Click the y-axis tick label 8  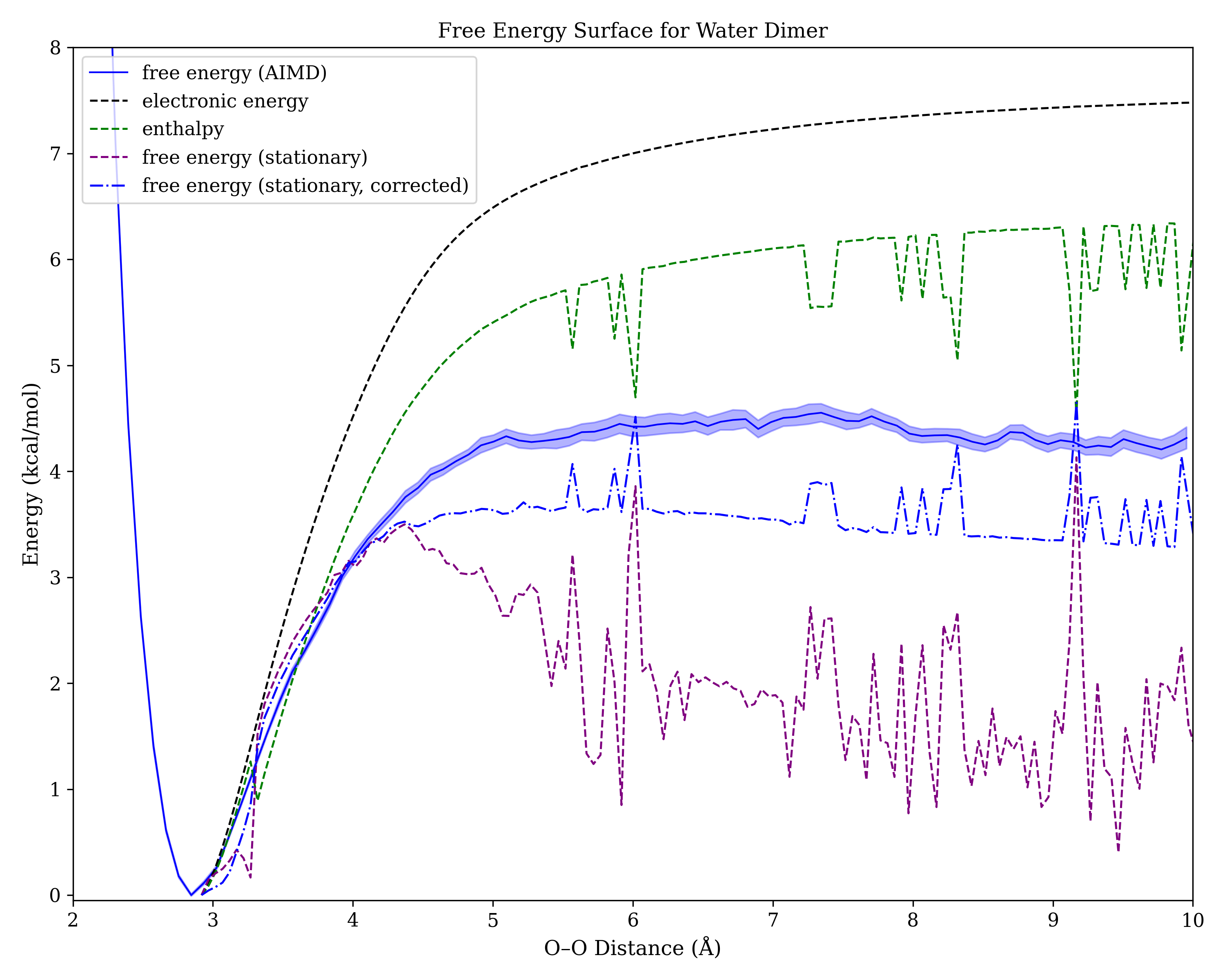[55, 48]
